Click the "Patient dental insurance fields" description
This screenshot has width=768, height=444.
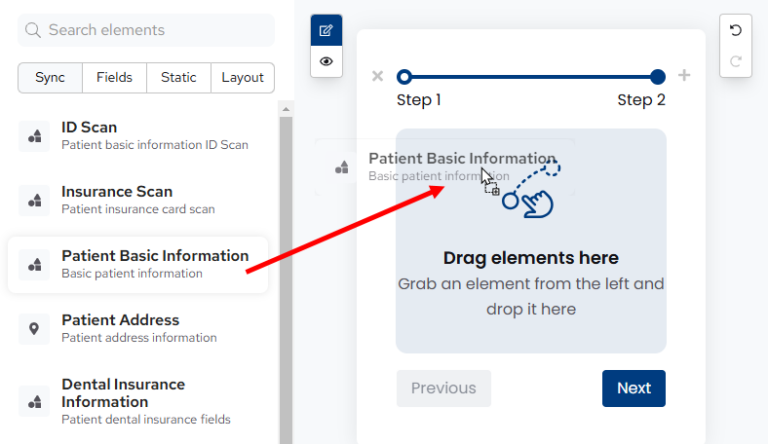(x=146, y=419)
